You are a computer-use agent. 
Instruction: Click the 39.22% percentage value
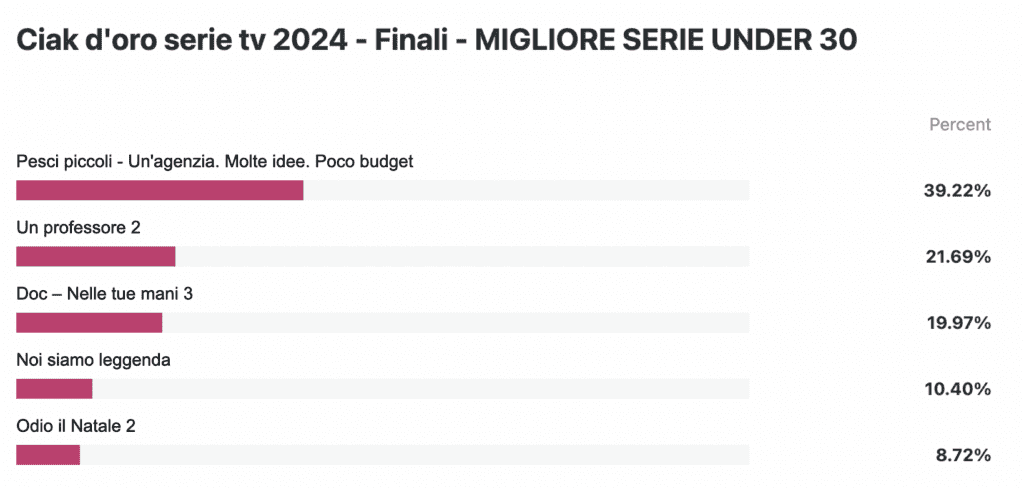point(958,191)
